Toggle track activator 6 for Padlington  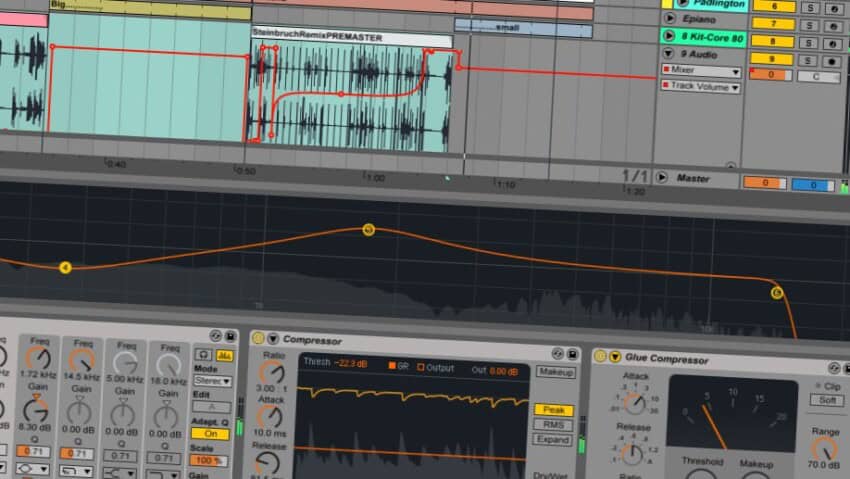[x=774, y=5]
